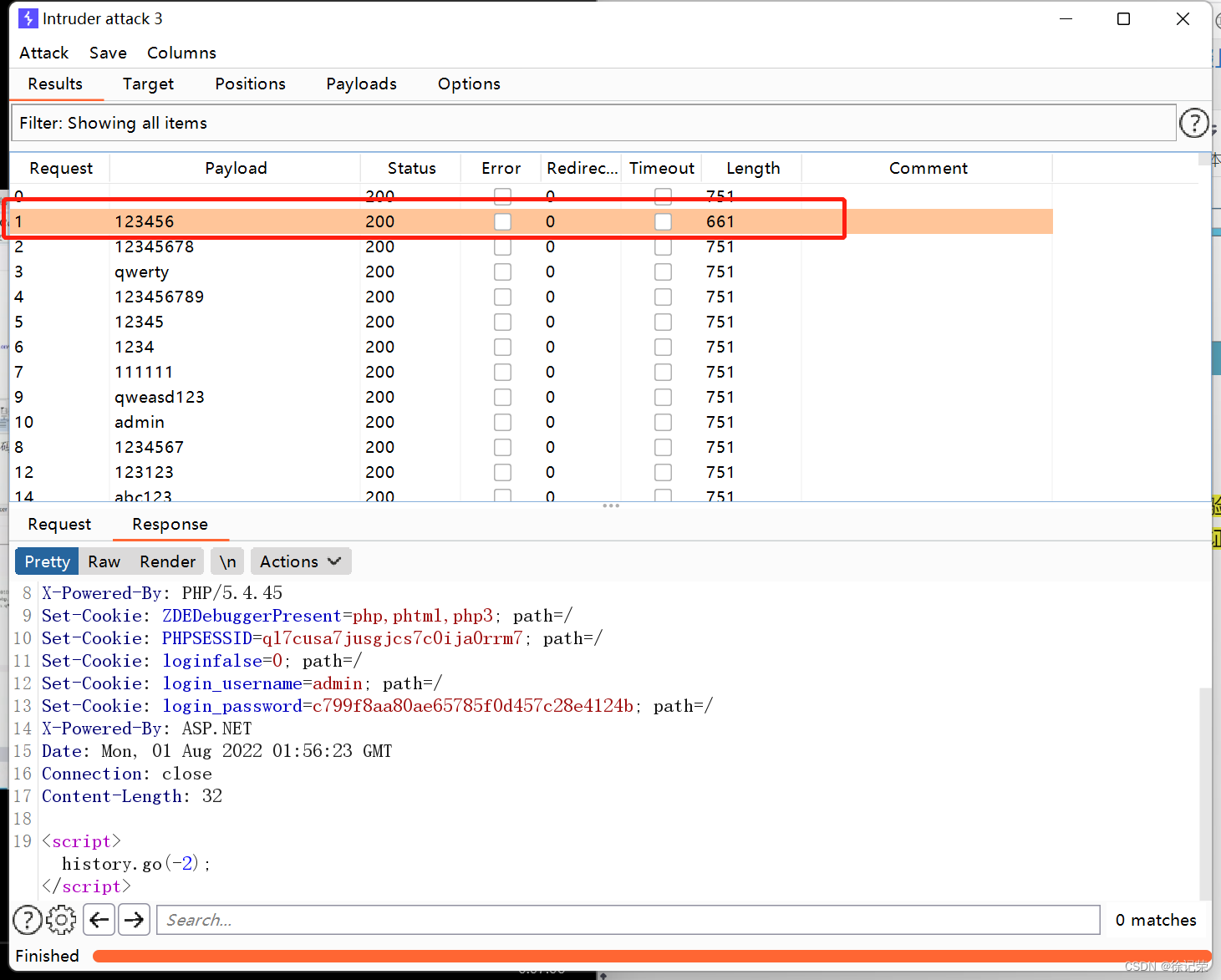Switch to the Options tab
The width and height of the screenshot is (1221, 980).
[x=469, y=84]
